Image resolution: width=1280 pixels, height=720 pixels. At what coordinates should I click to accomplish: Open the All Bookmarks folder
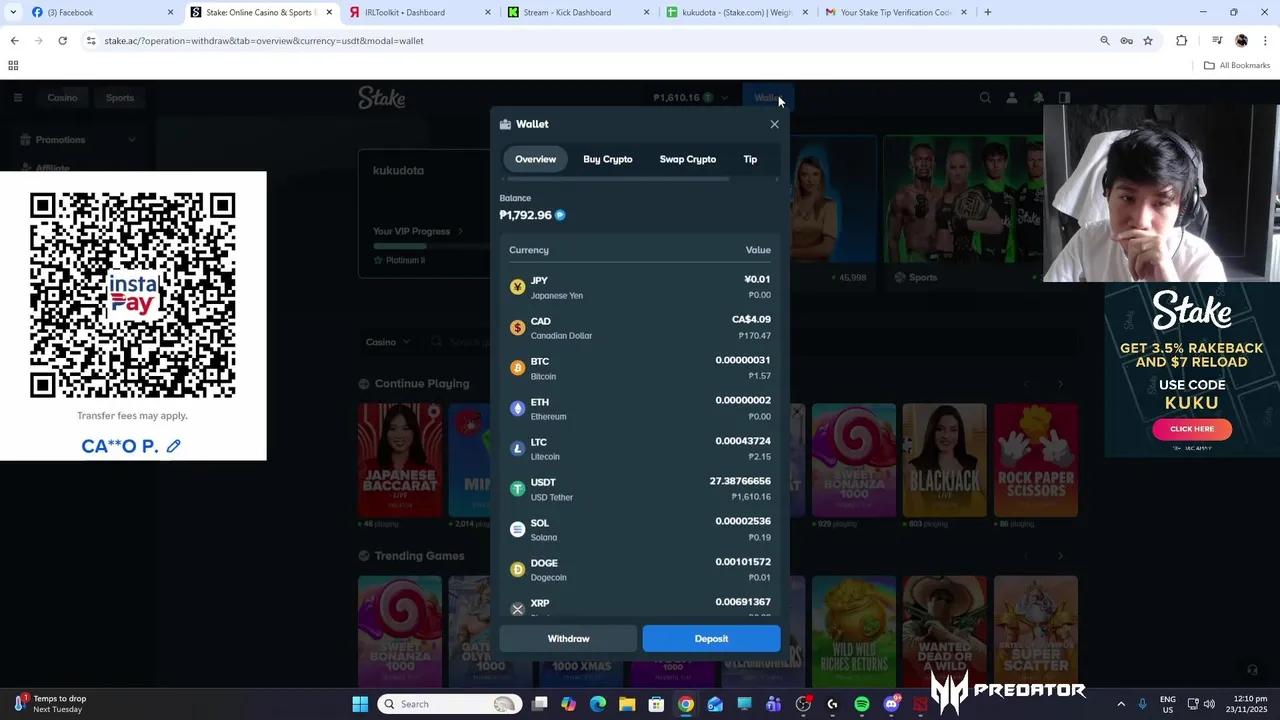(x=1237, y=66)
